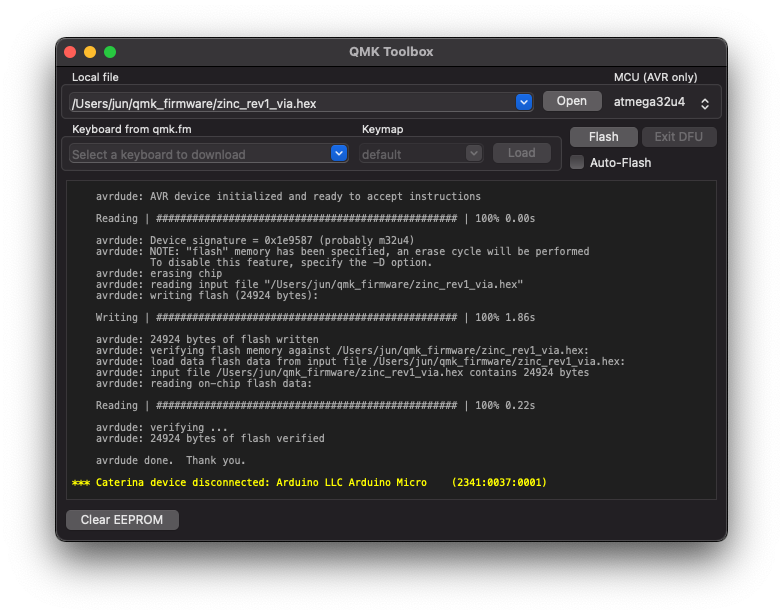Click the '24924 bytes of flash written' line
Image resolution: width=783 pixels, height=615 pixels.
pyautogui.click(x=207, y=339)
